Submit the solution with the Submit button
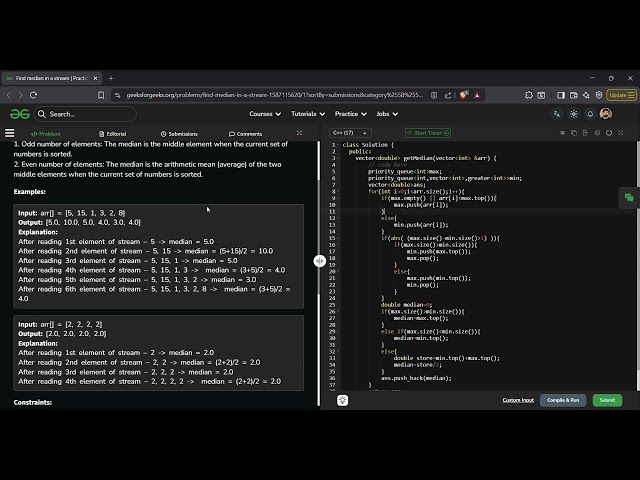The height and width of the screenshot is (480, 640). (x=607, y=400)
